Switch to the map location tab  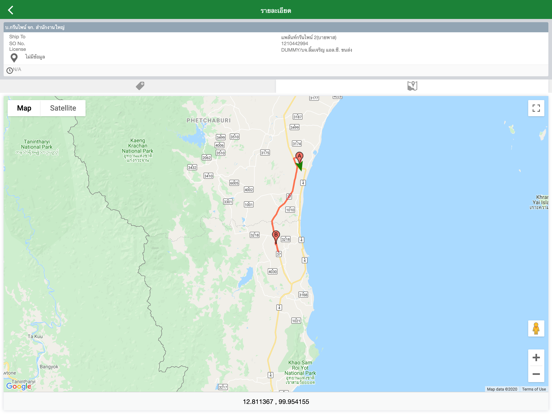click(x=412, y=86)
